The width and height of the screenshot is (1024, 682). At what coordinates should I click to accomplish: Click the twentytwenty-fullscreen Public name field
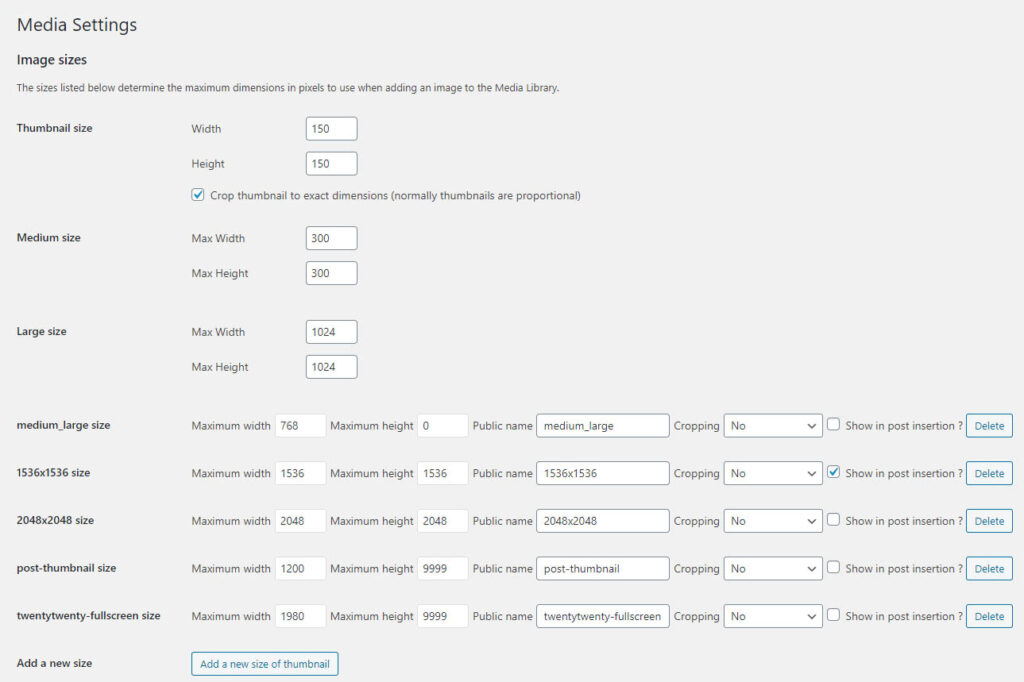(603, 617)
